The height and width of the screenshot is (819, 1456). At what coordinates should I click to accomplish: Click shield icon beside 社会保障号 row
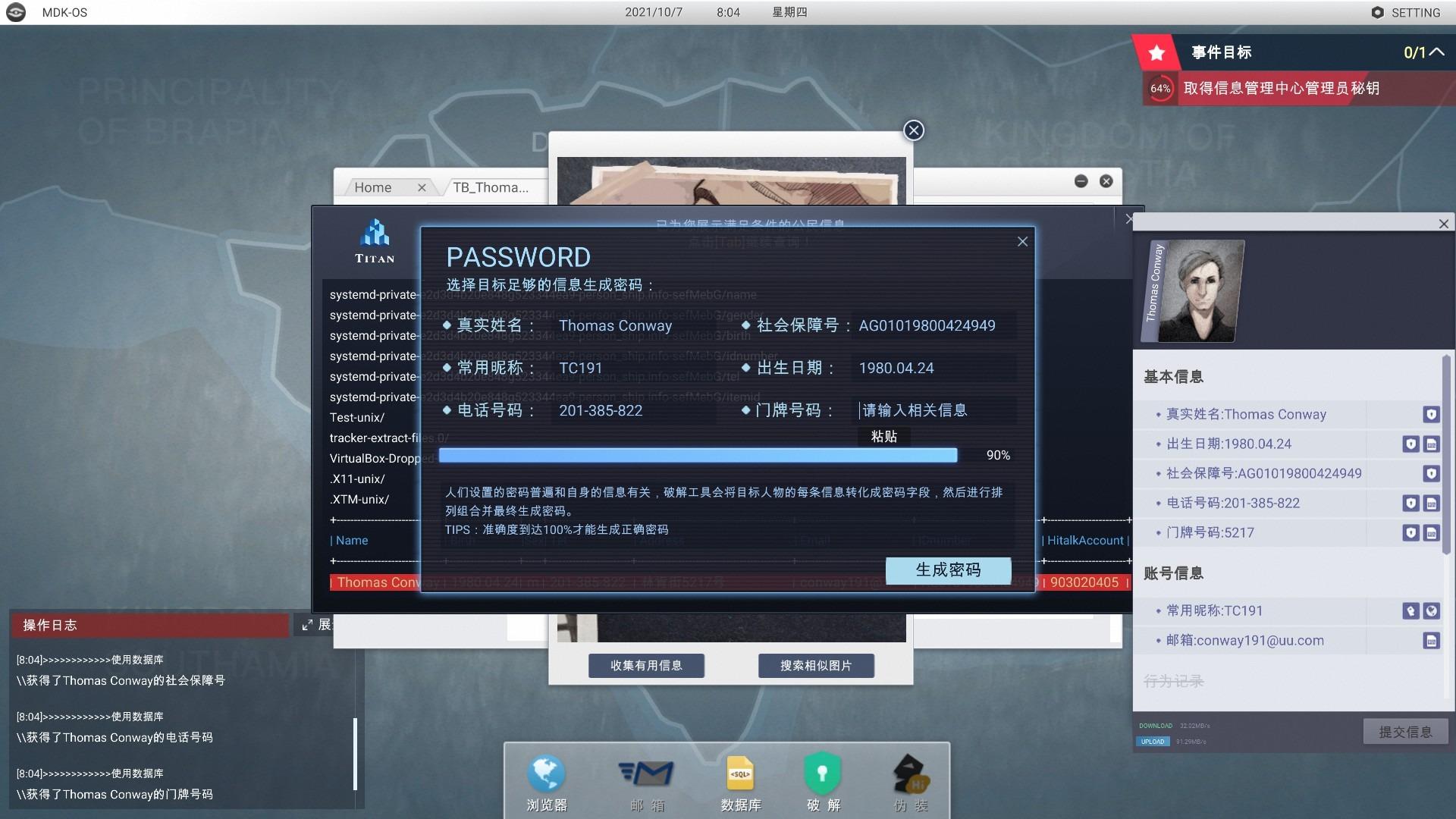pyautogui.click(x=1431, y=474)
